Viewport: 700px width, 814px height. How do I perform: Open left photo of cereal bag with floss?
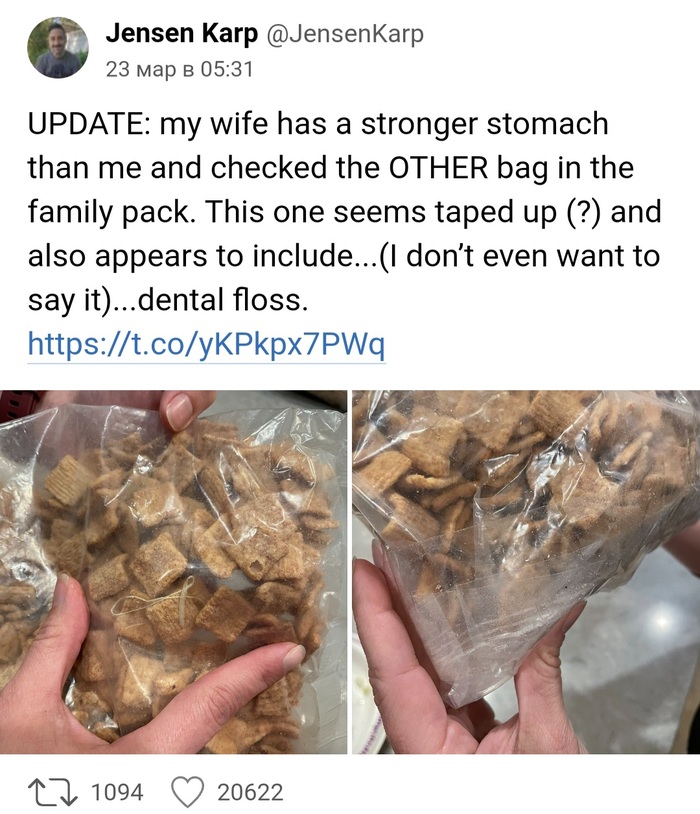click(173, 572)
